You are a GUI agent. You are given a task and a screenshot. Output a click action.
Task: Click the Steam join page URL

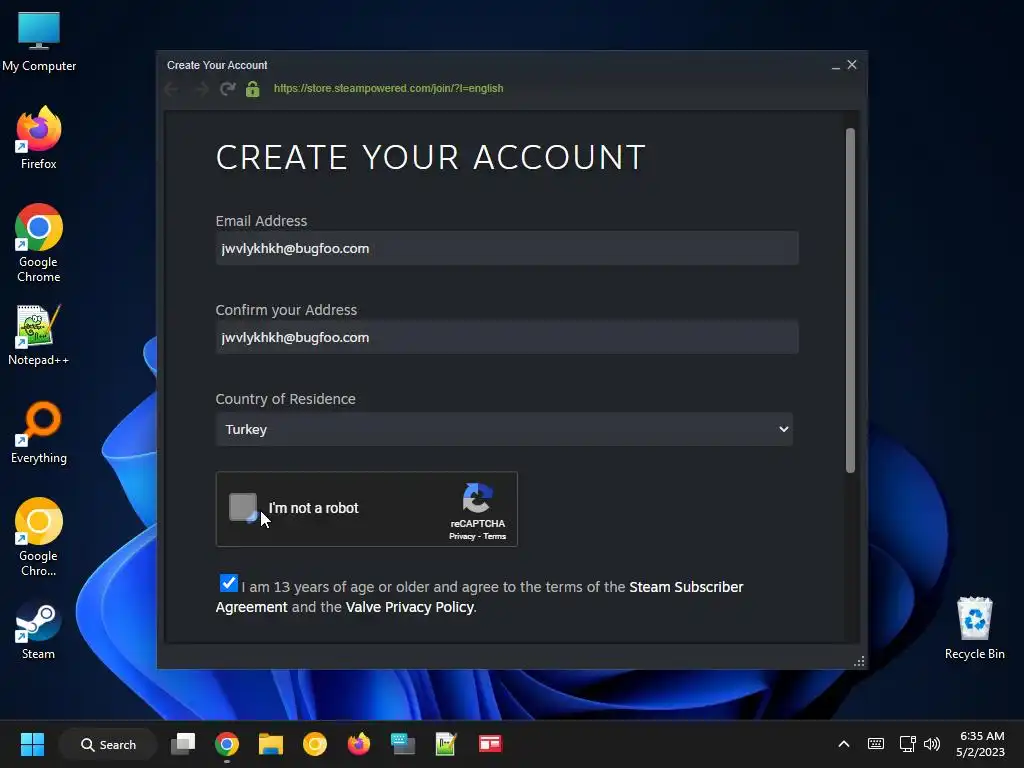389,89
